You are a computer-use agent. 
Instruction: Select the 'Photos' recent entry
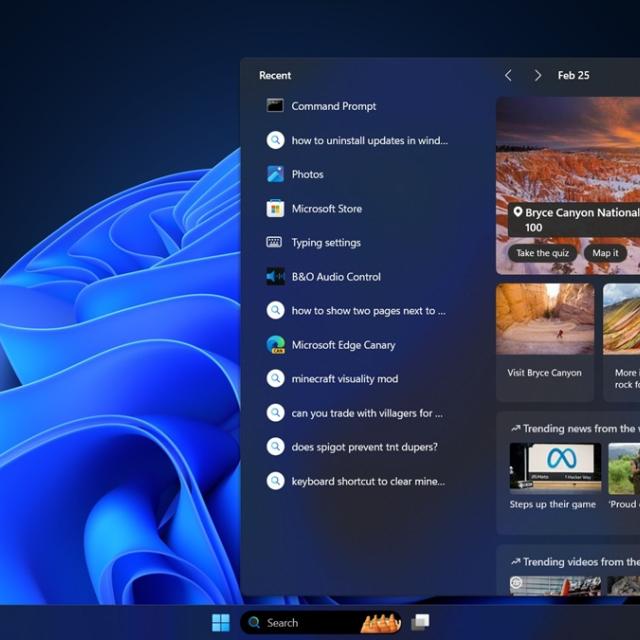[x=307, y=174]
